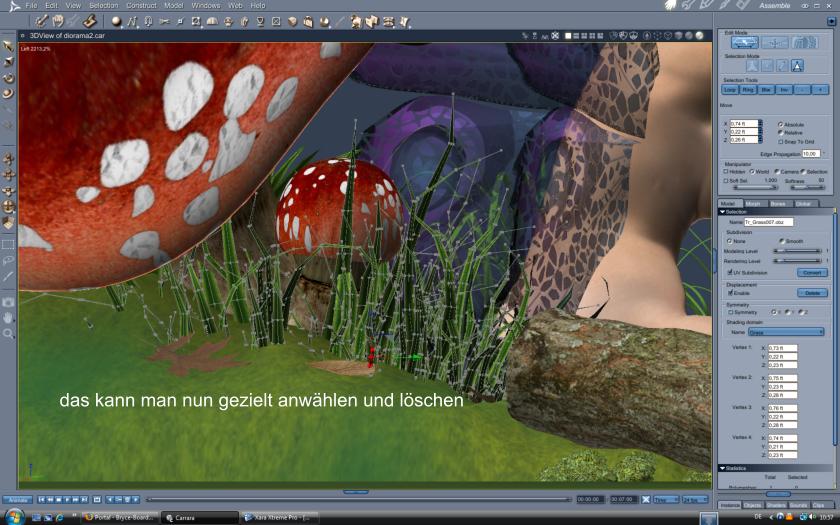Select the lasso selection tool in left toolbar
Viewport: 840px width, 525px height.
(8, 260)
